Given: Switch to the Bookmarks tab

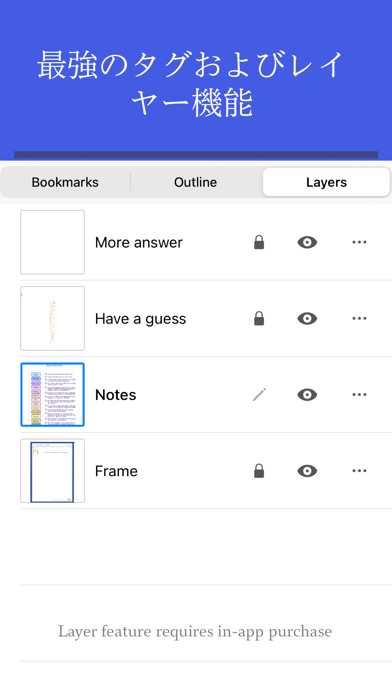Looking at the screenshot, I should (65, 182).
